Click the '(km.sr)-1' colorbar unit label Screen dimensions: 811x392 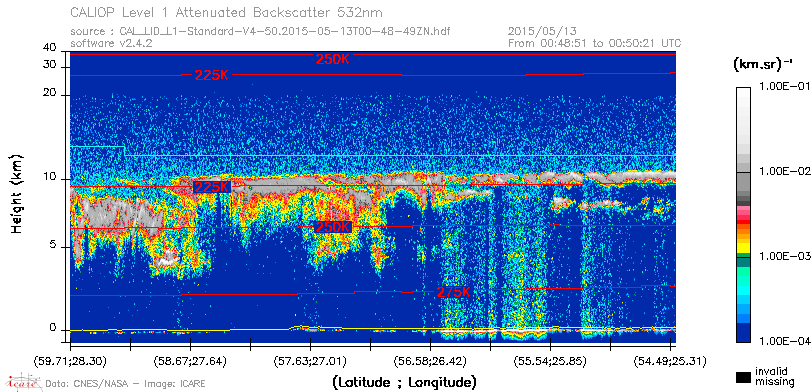(763, 65)
